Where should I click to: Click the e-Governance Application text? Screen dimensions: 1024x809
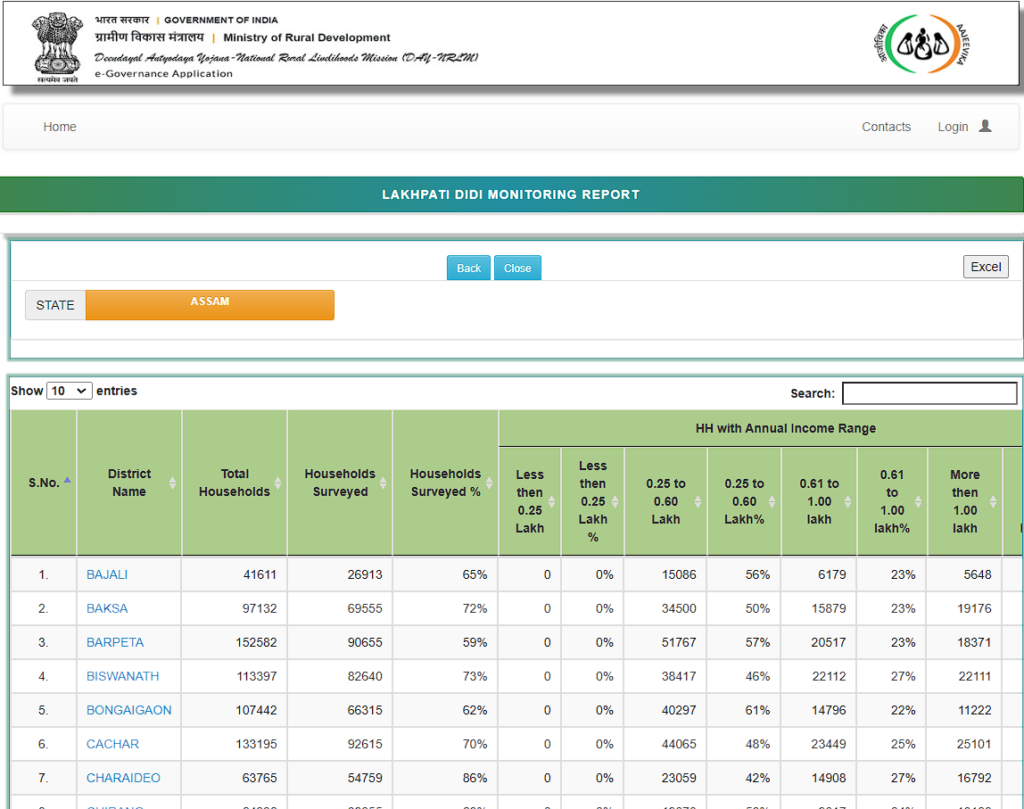coord(164,74)
